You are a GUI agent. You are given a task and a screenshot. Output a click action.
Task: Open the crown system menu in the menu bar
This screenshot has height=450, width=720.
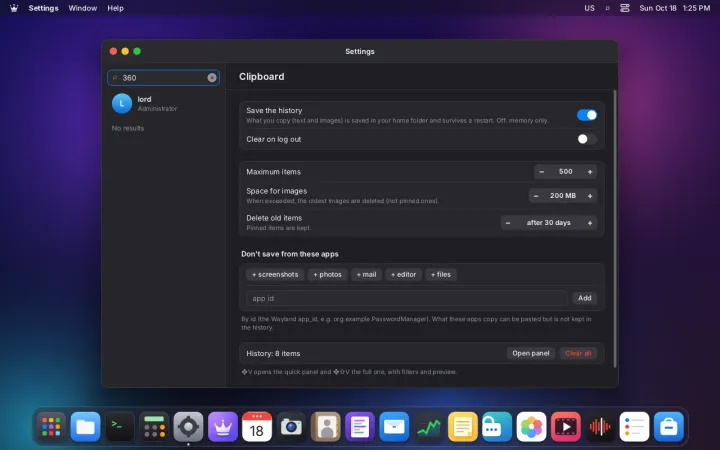[x=14, y=8]
